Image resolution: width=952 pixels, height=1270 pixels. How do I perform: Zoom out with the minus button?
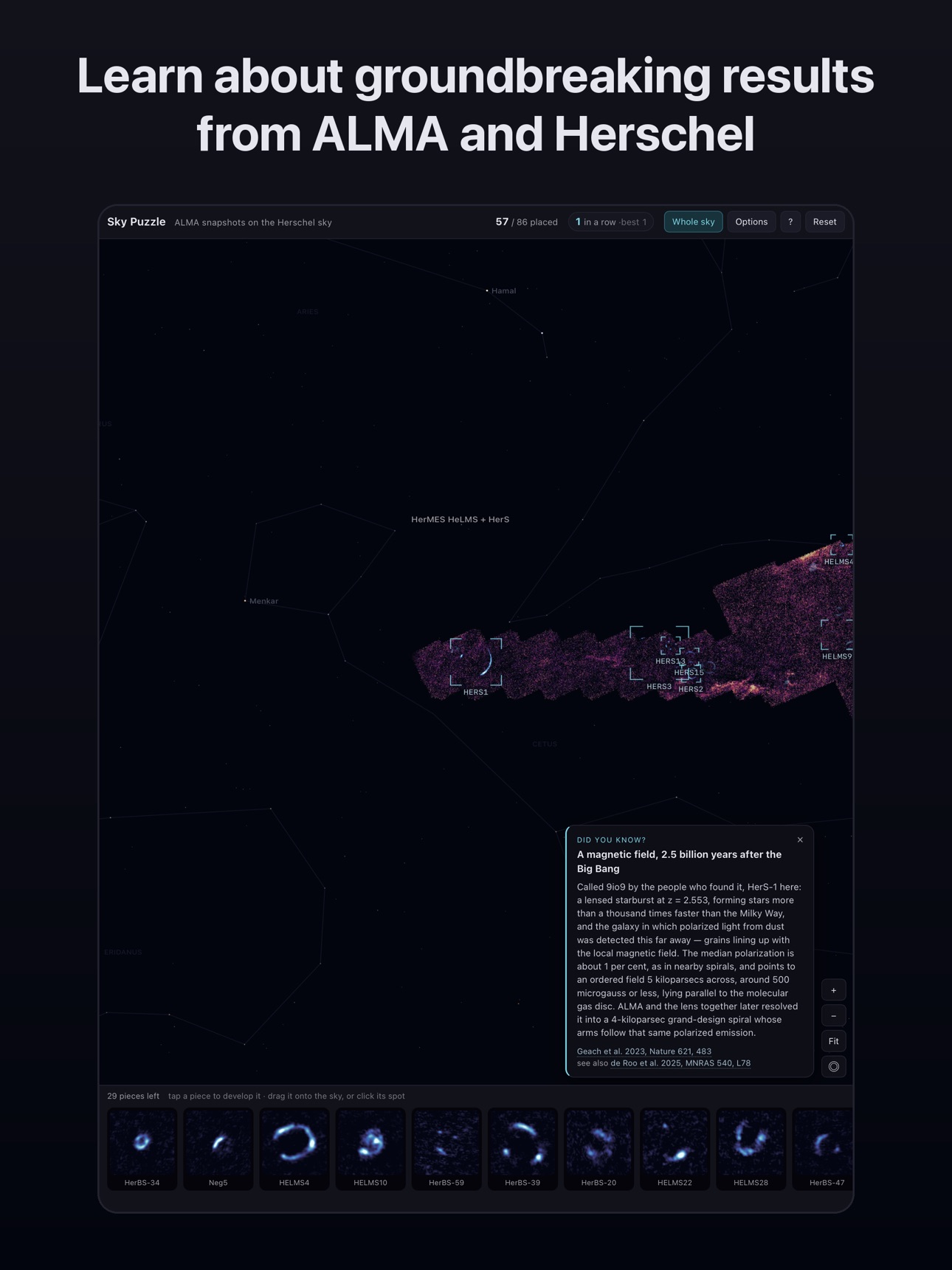coord(834,1016)
